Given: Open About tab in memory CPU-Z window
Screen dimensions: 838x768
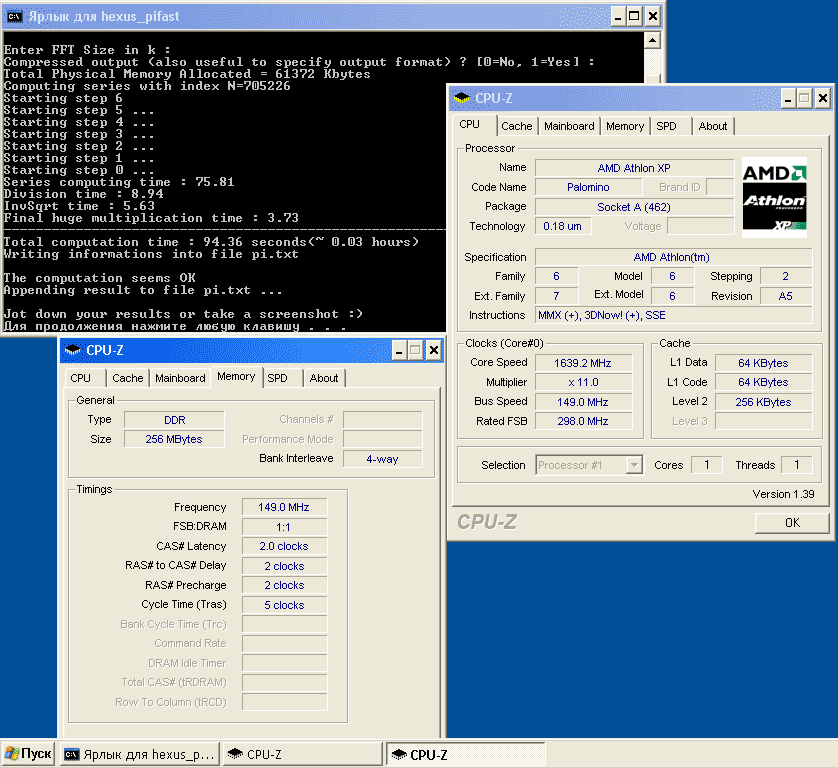Looking at the screenshot, I should [x=324, y=378].
